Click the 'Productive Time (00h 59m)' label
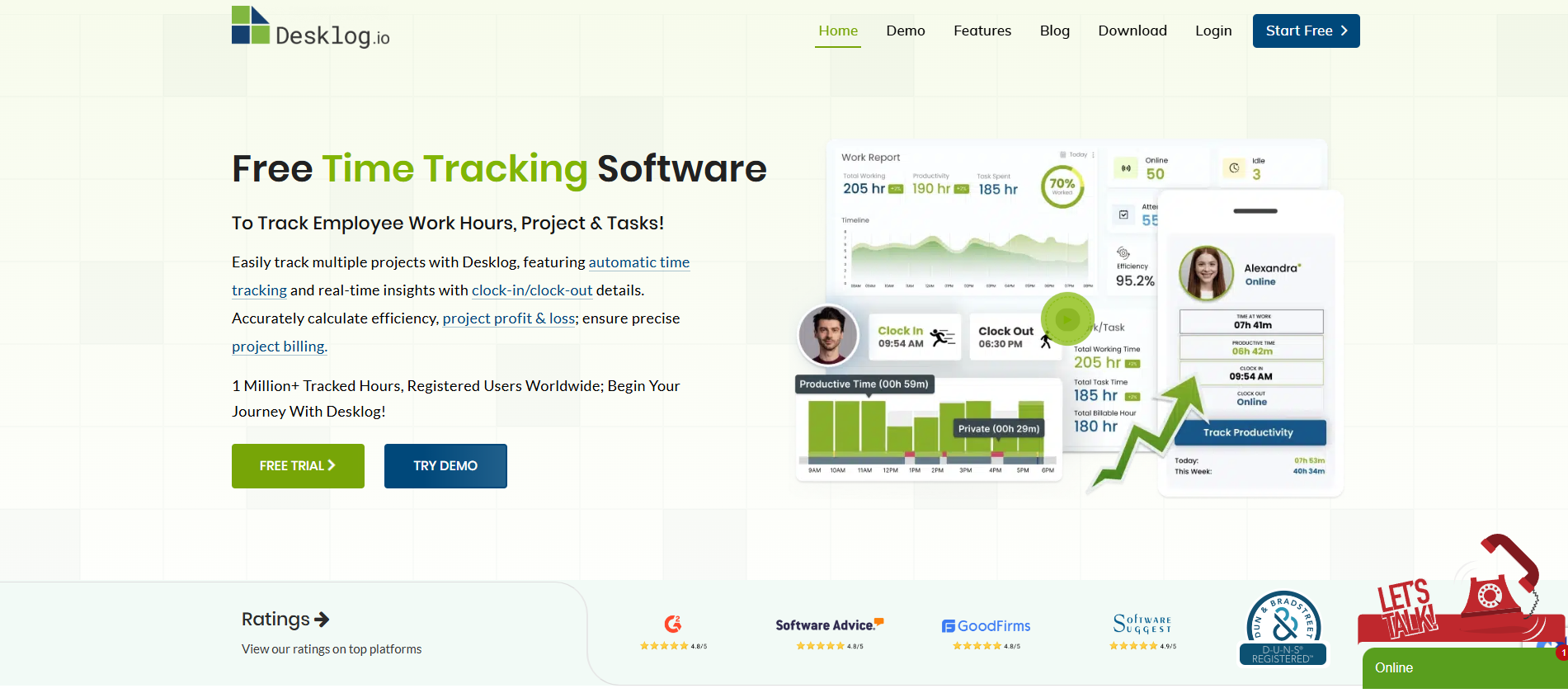The width and height of the screenshot is (1568, 693). pos(864,384)
